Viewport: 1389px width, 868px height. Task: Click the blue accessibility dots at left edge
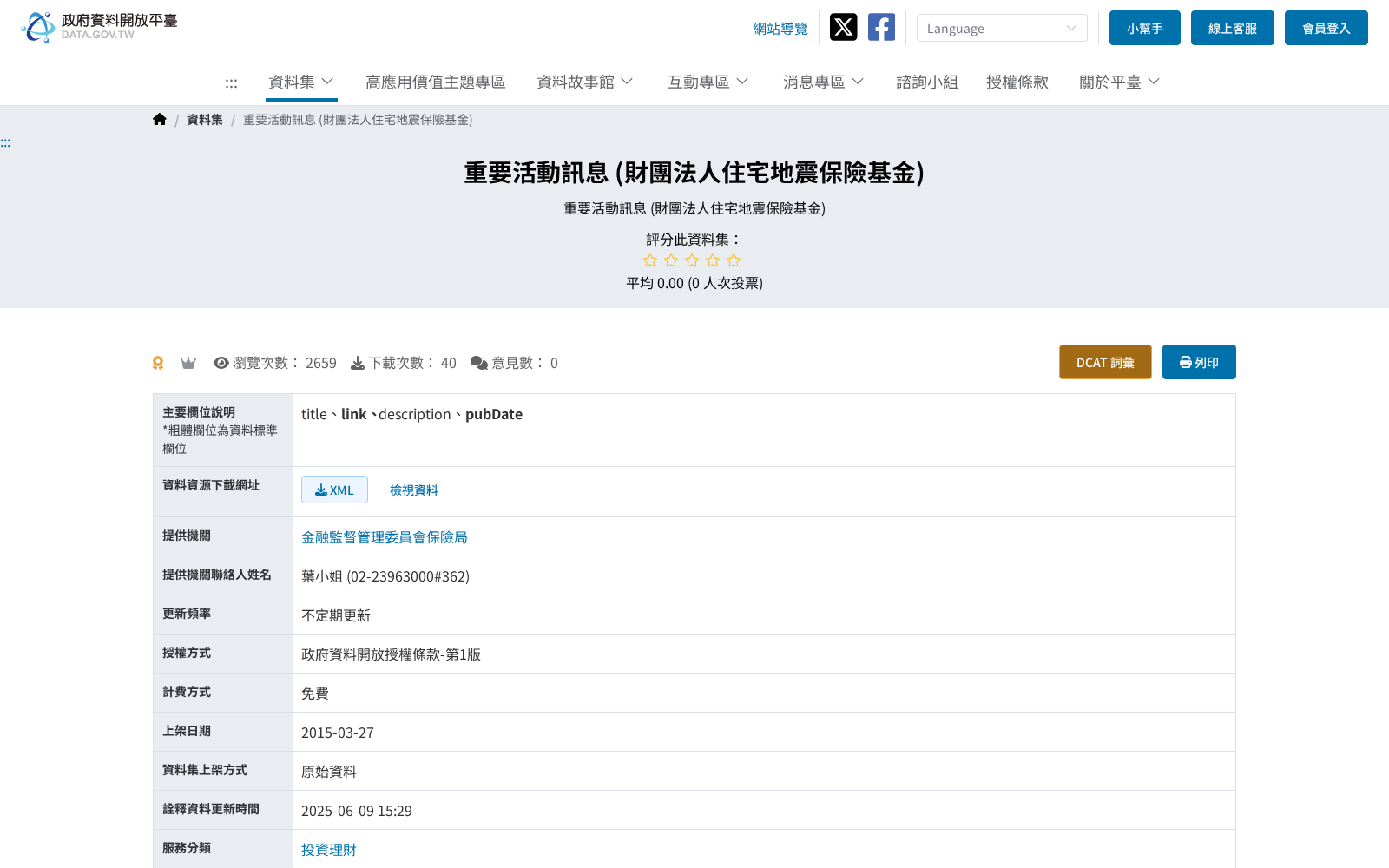pos(5,142)
